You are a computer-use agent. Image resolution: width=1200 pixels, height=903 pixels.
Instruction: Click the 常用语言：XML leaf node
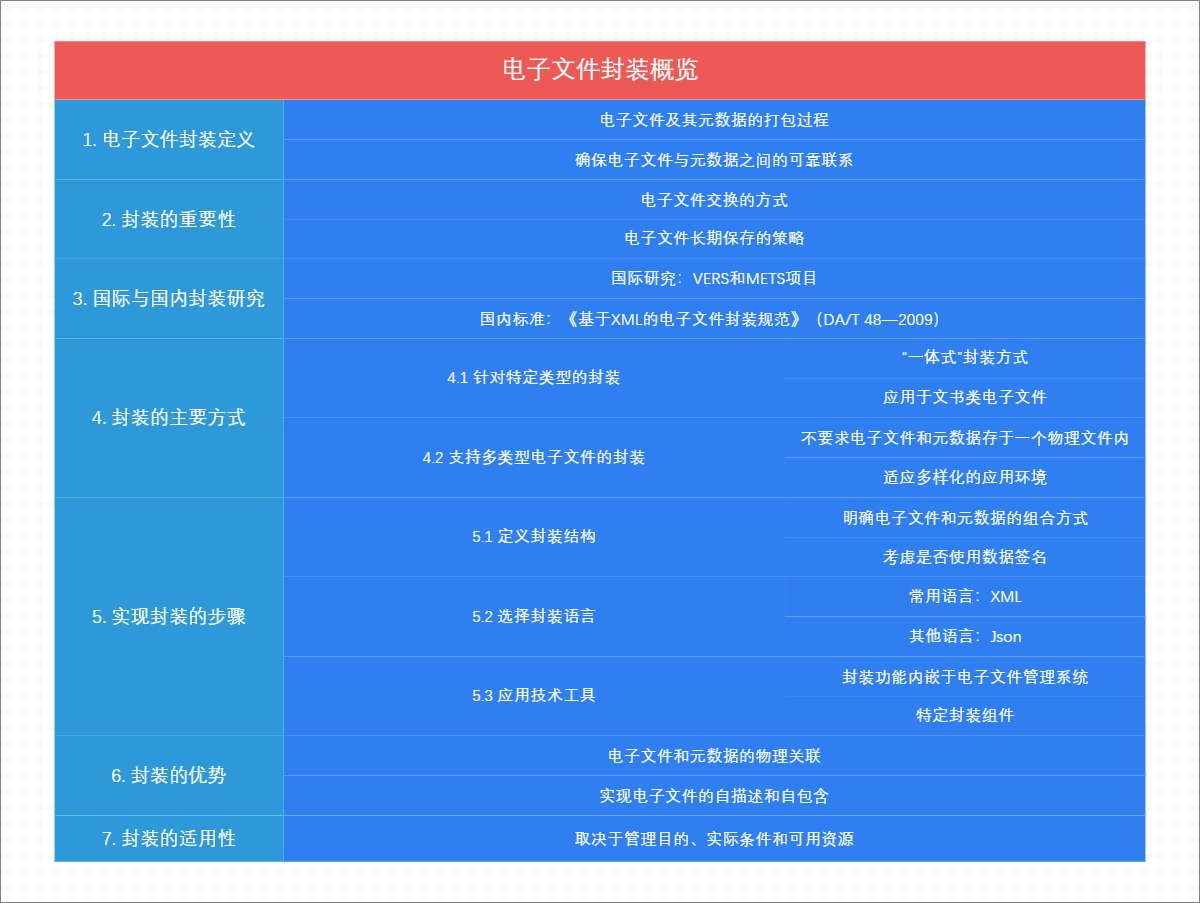point(963,597)
